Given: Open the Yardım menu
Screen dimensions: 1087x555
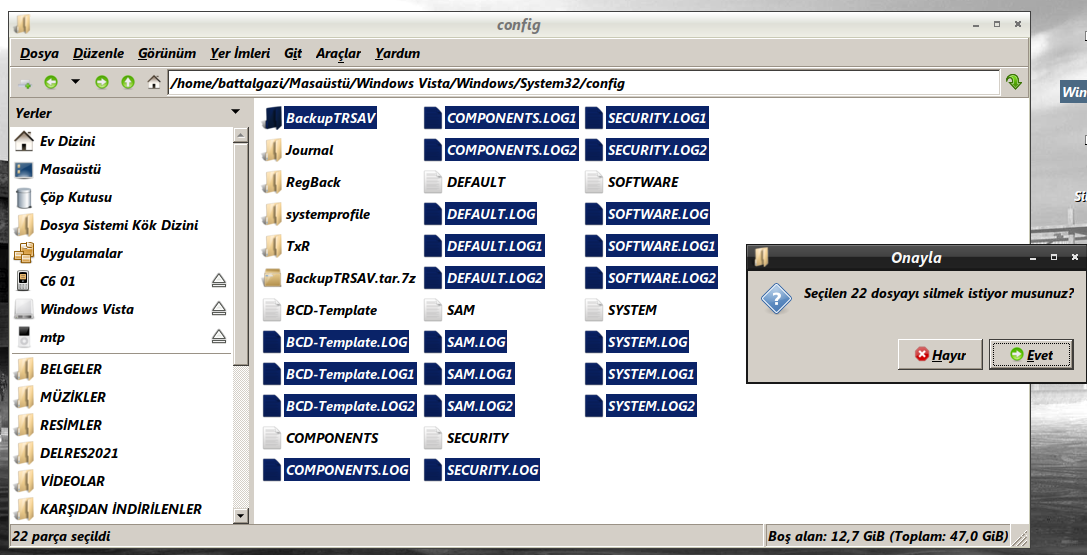Looking at the screenshot, I should coord(397,53).
